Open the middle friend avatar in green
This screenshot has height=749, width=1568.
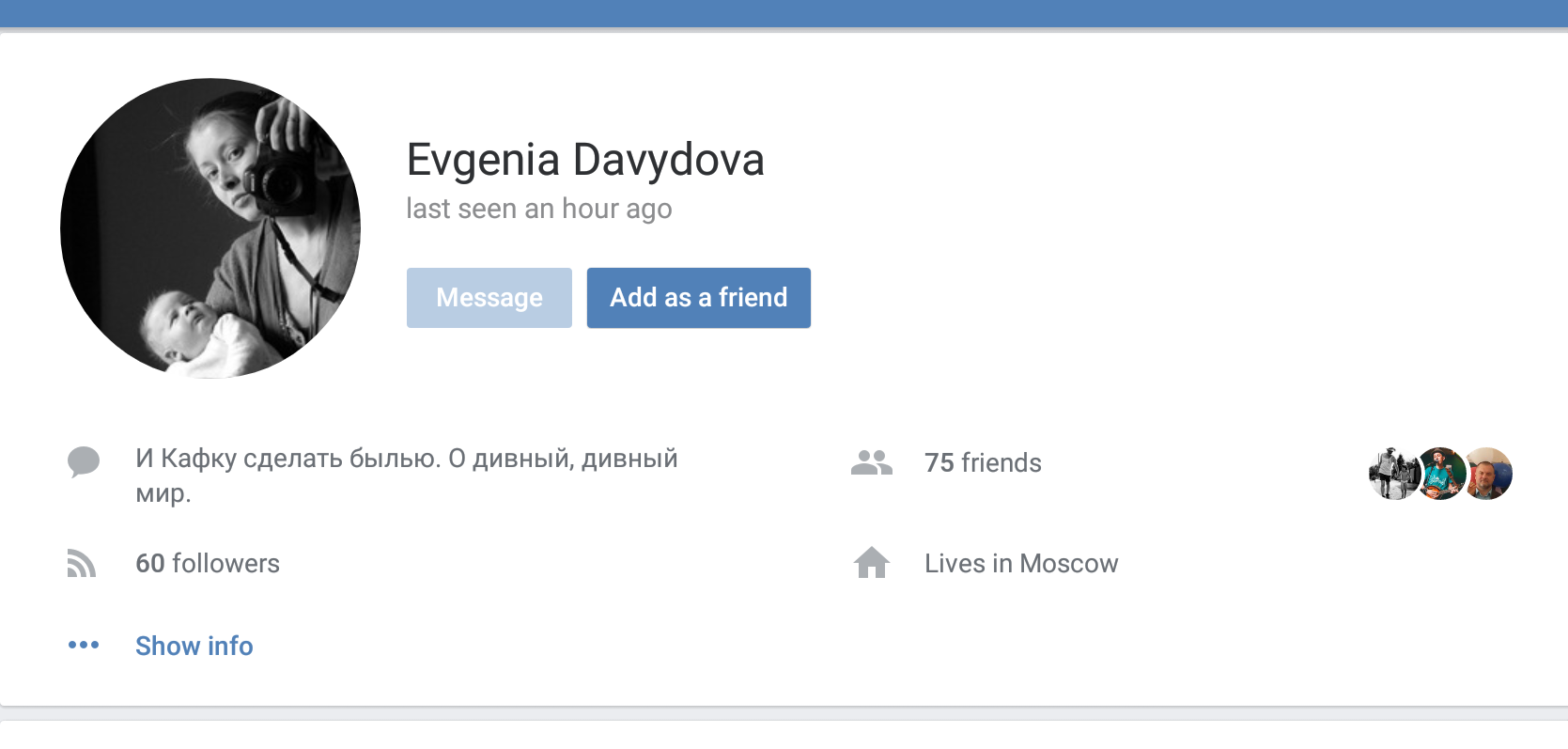1441,474
